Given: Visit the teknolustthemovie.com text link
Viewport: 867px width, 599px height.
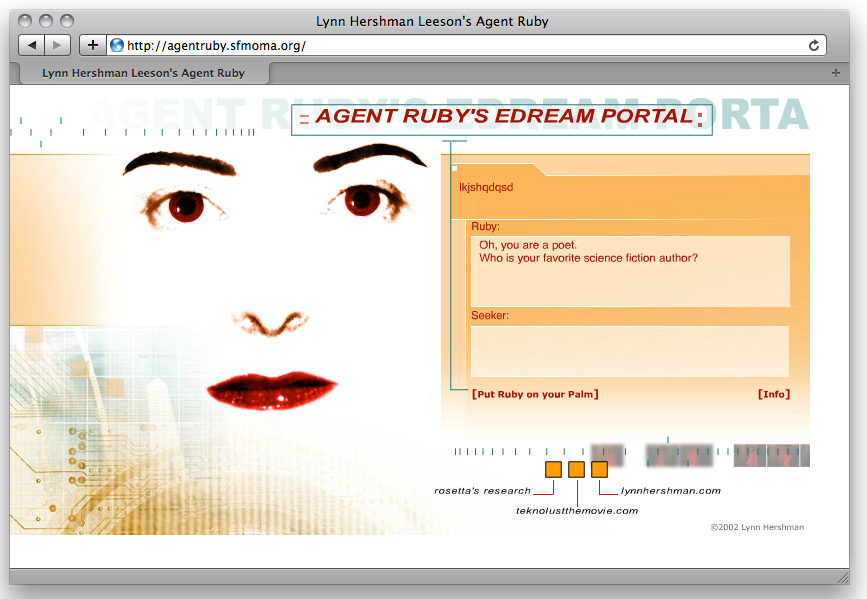Looking at the screenshot, I should click(x=576, y=511).
